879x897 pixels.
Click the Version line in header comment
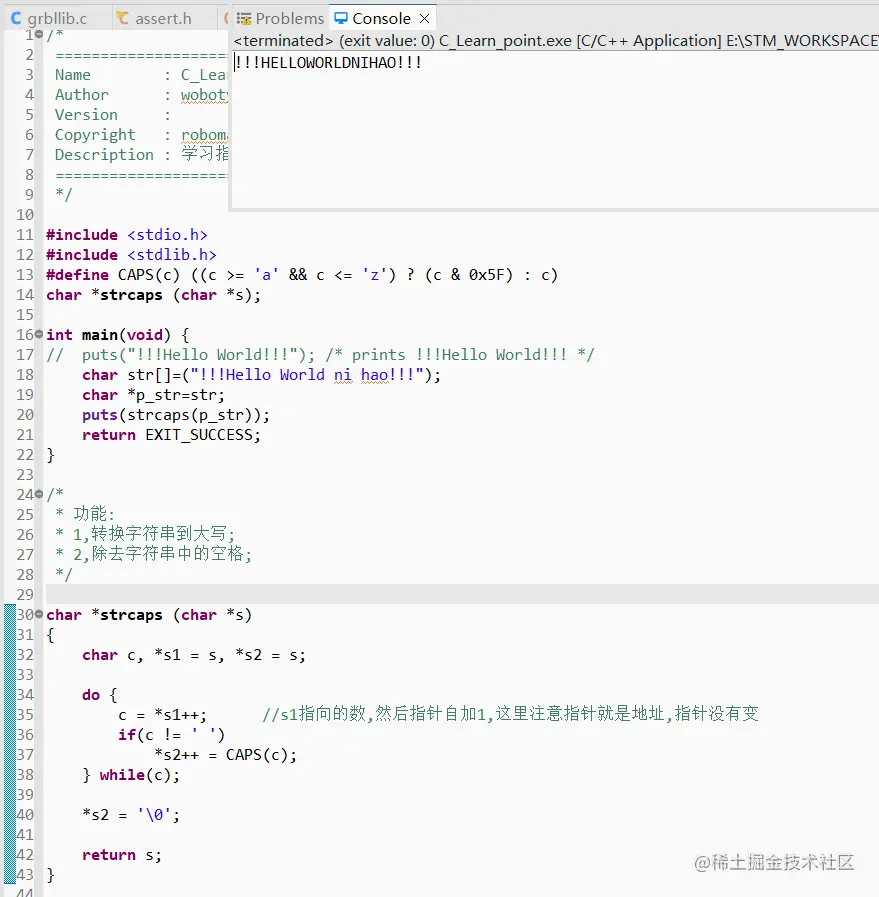point(113,115)
